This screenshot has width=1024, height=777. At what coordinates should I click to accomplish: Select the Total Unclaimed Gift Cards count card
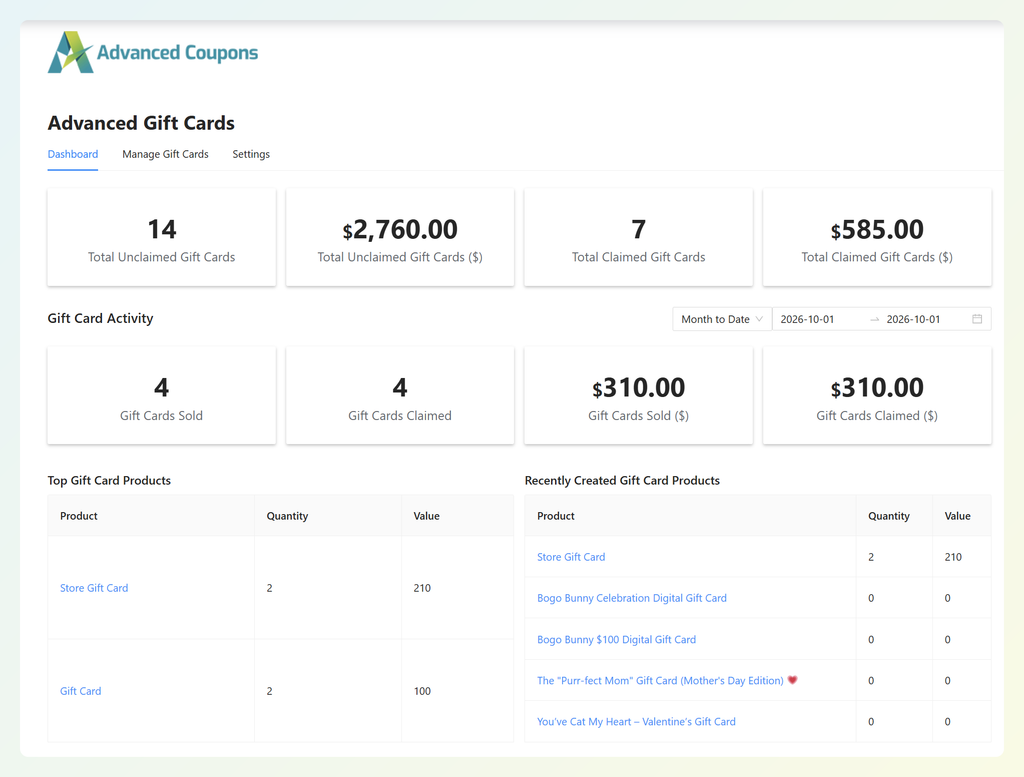pyautogui.click(x=161, y=237)
